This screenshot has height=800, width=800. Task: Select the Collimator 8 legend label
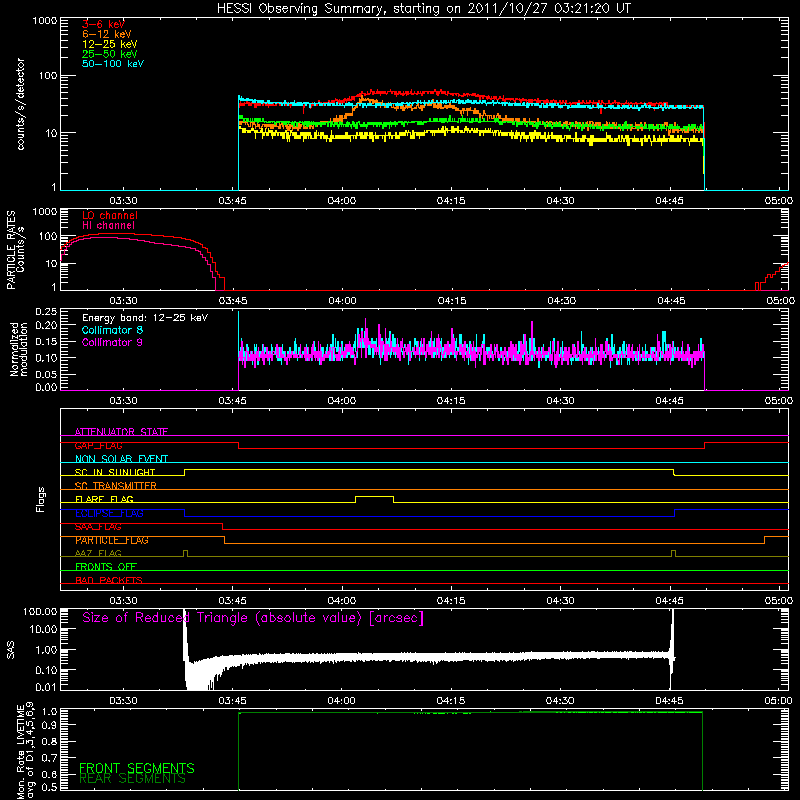point(112,330)
